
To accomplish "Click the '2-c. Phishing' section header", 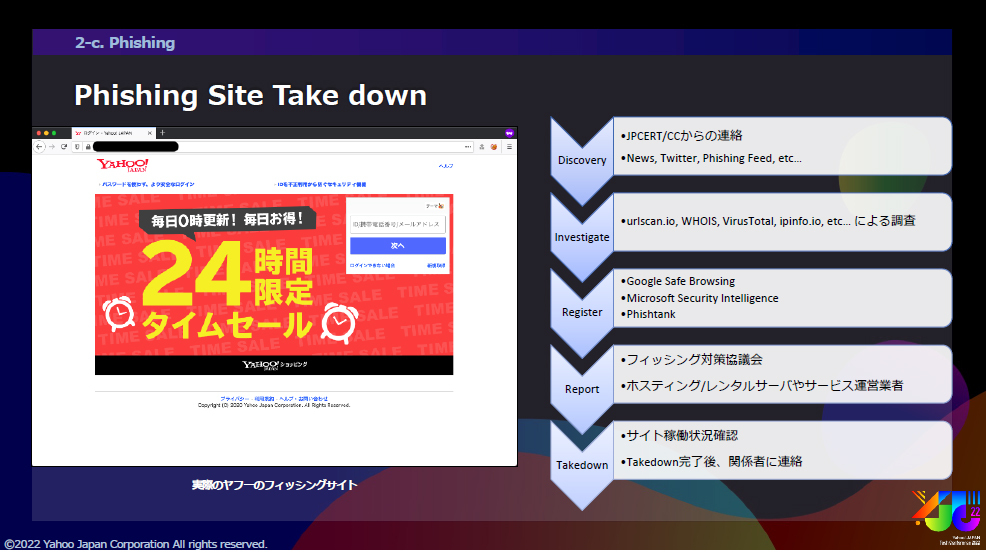I will [x=125, y=43].
